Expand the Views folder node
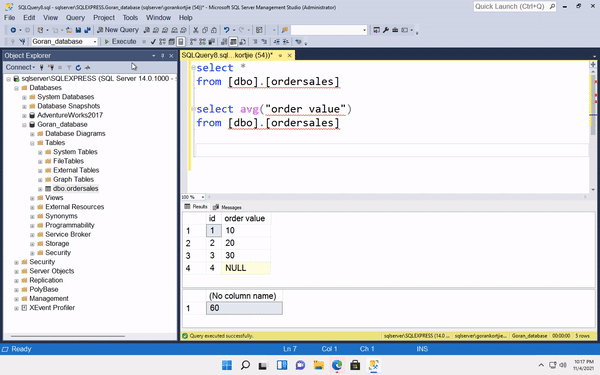Viewport: 600px width, 375px height. 32,198
